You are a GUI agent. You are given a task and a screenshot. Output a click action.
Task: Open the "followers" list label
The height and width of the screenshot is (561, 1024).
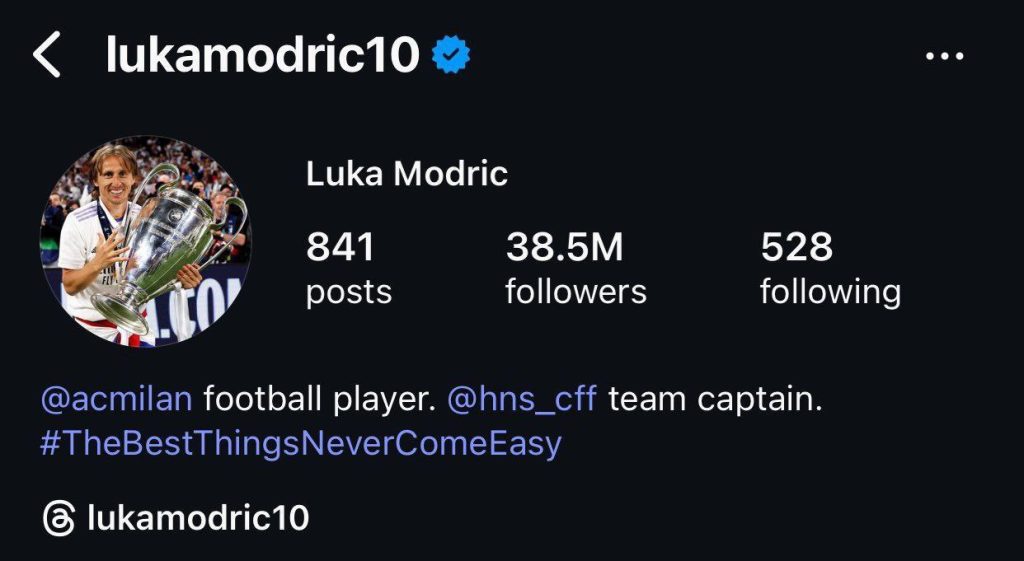575,292
